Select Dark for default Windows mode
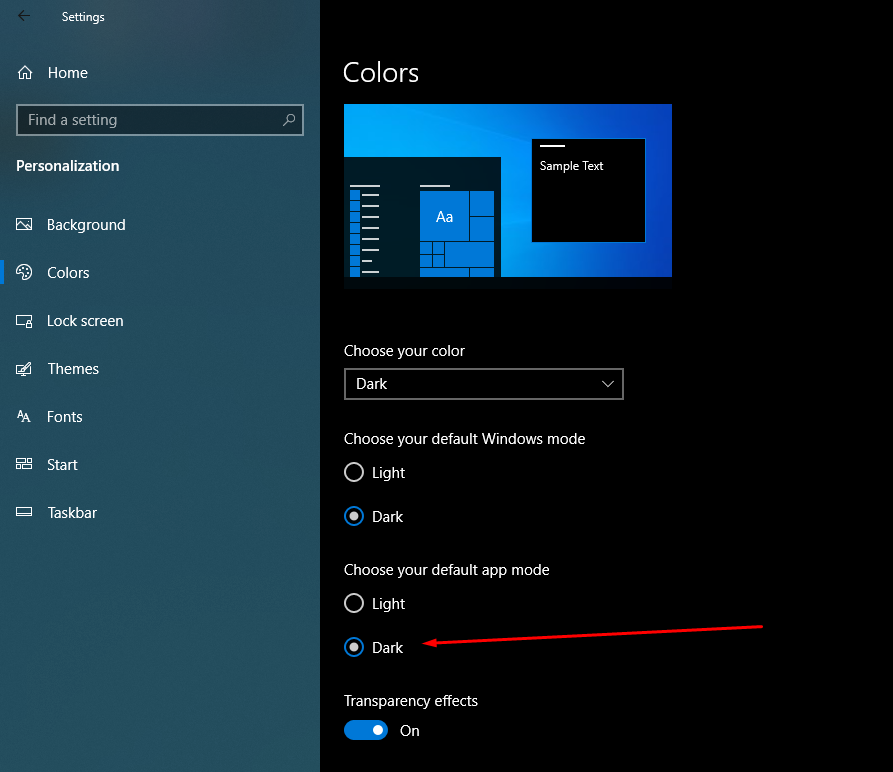Viewport: 893px width, 772px height. coord(354,516)
